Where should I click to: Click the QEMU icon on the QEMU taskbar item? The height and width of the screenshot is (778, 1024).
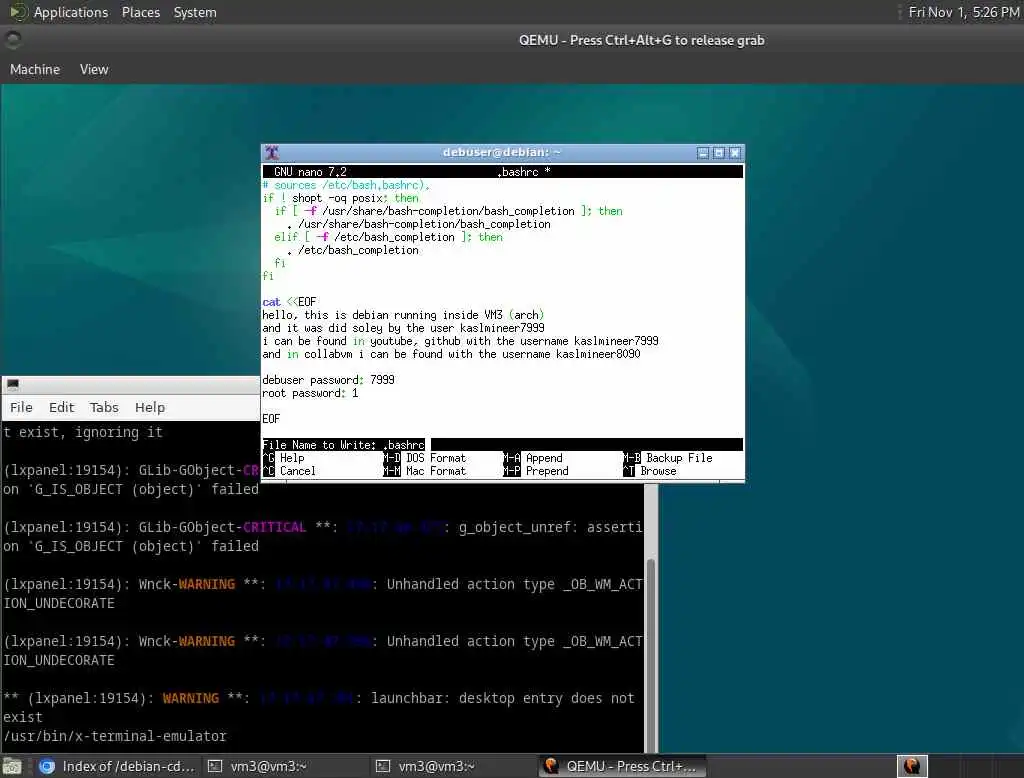click(551, 766)
